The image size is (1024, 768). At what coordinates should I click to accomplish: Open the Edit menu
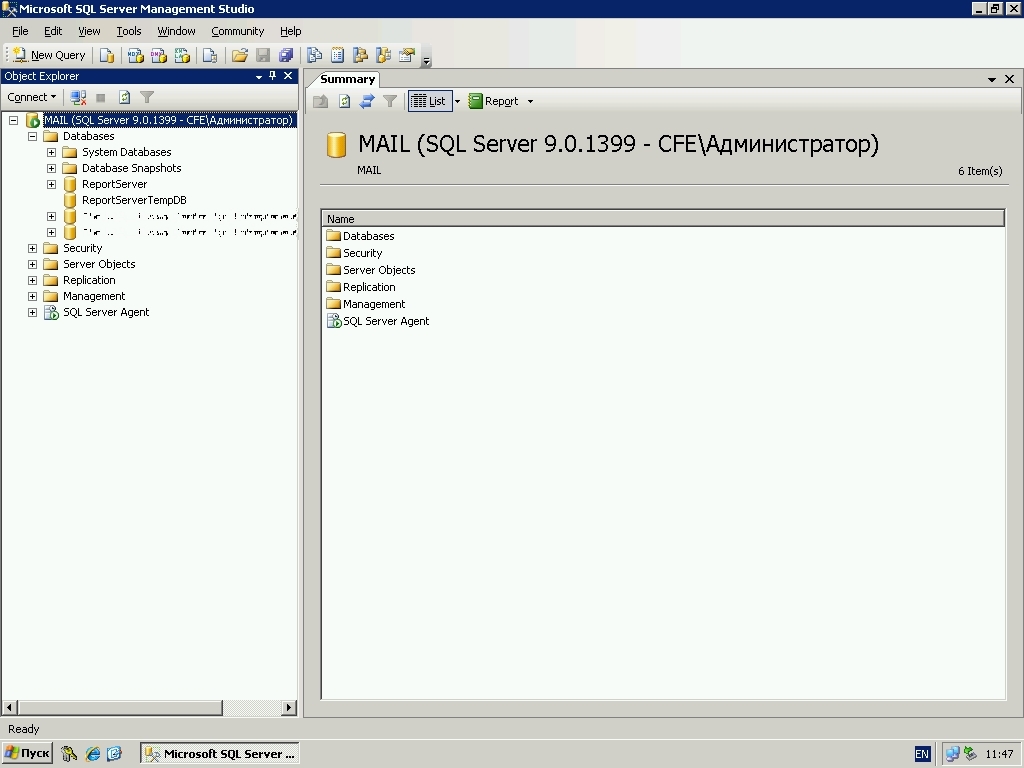(53, 31)
